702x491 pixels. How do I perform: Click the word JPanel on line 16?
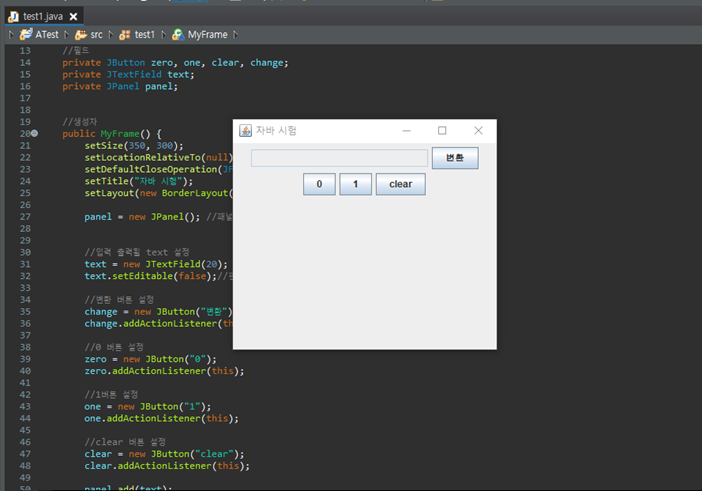point(123,86)
